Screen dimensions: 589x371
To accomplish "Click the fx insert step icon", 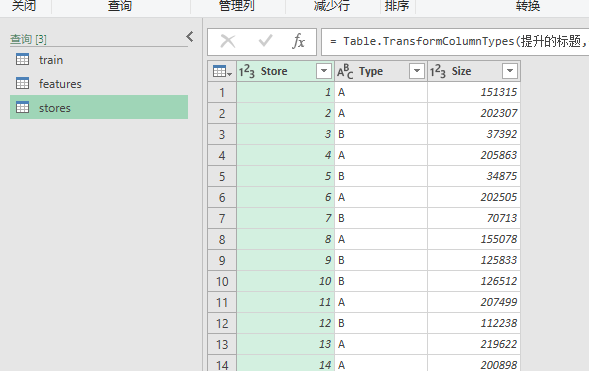I will 298,41.
